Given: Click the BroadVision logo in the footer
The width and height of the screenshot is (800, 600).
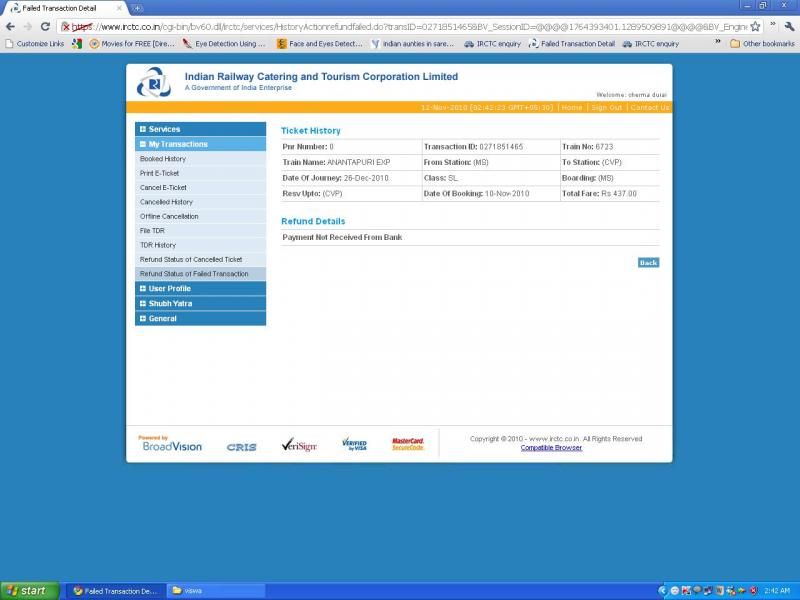Looking at the screenshot, I should pyautogui.click(x=171, y=444).
